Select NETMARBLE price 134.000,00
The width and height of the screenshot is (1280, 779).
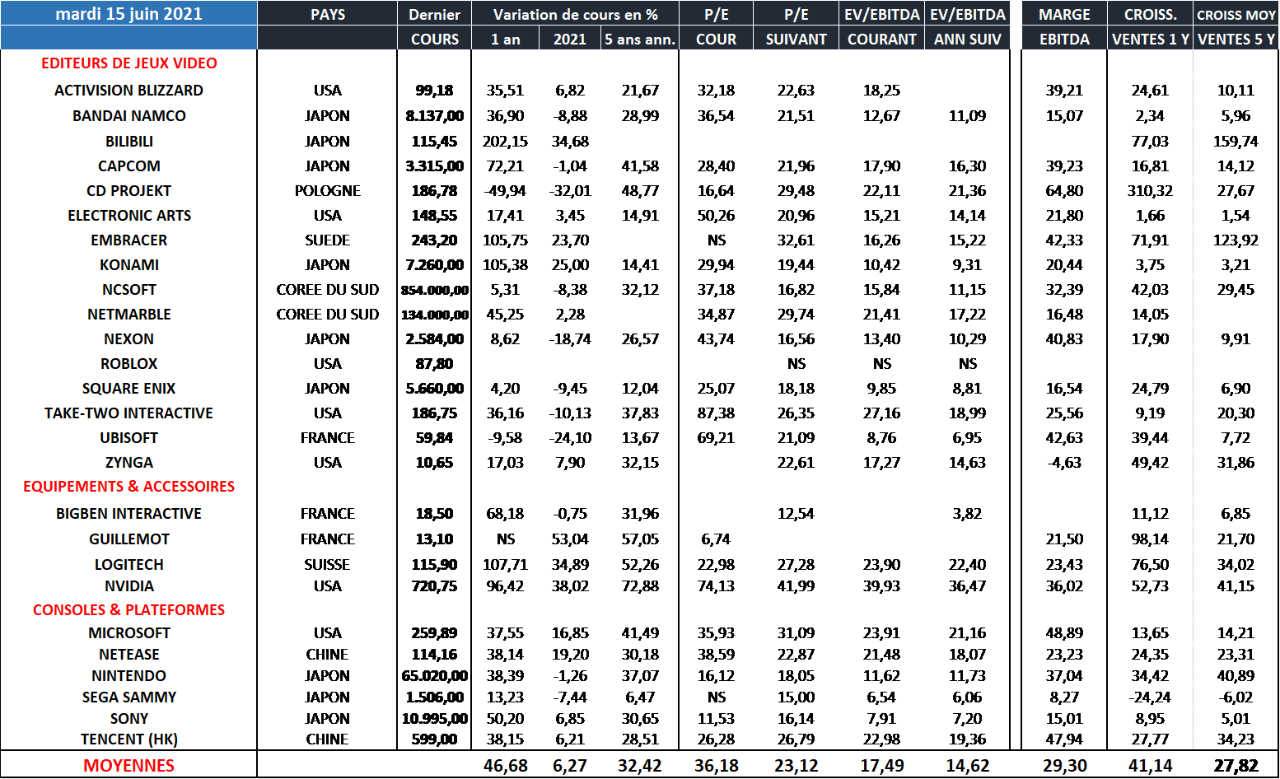[x=435, y=315]
